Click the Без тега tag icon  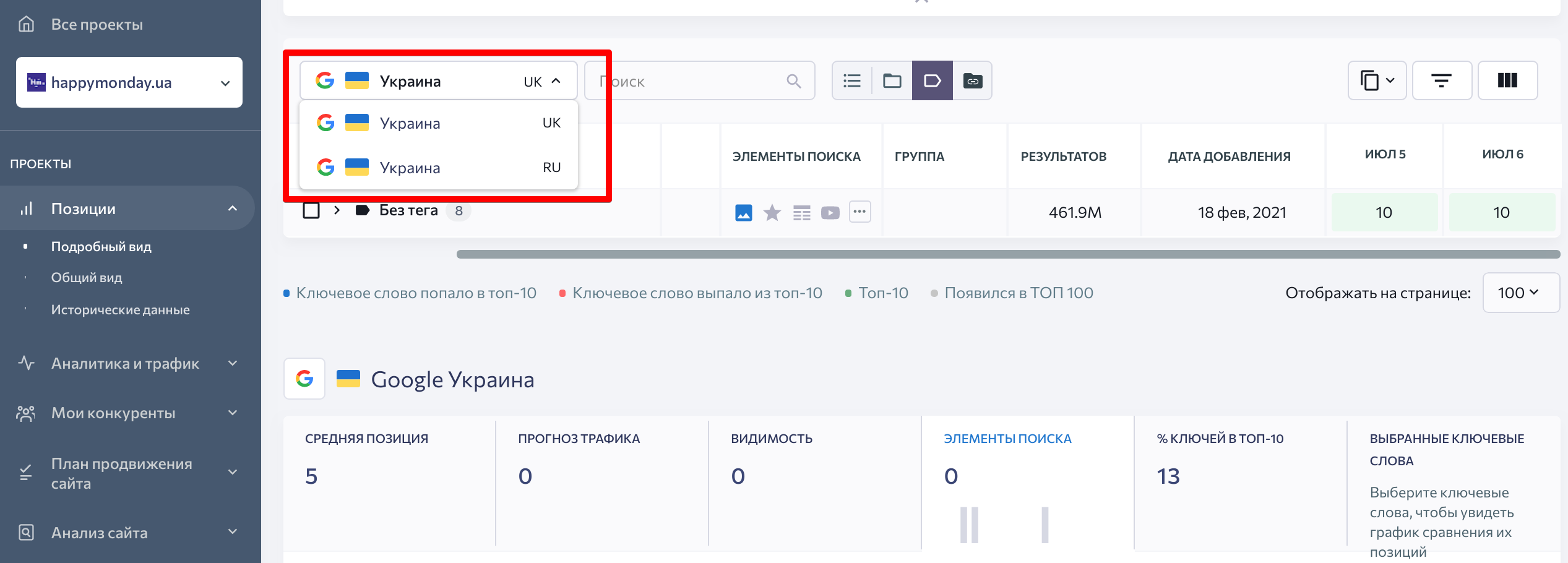tap(363, 210)
